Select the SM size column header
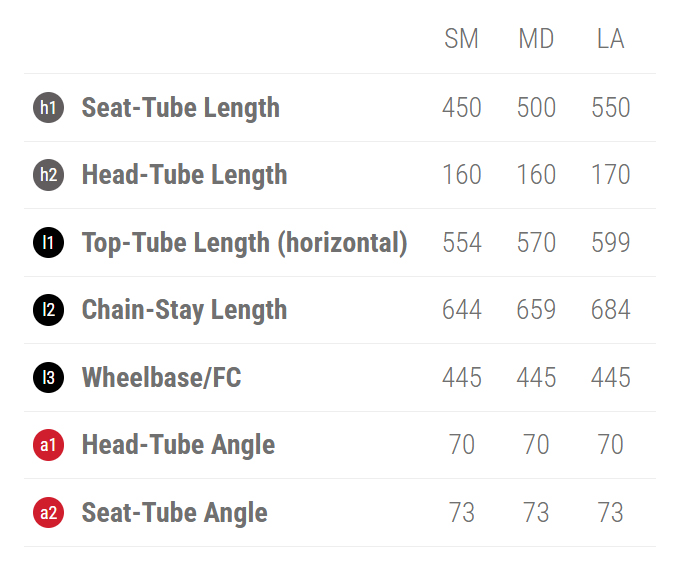 pos(462,39)
